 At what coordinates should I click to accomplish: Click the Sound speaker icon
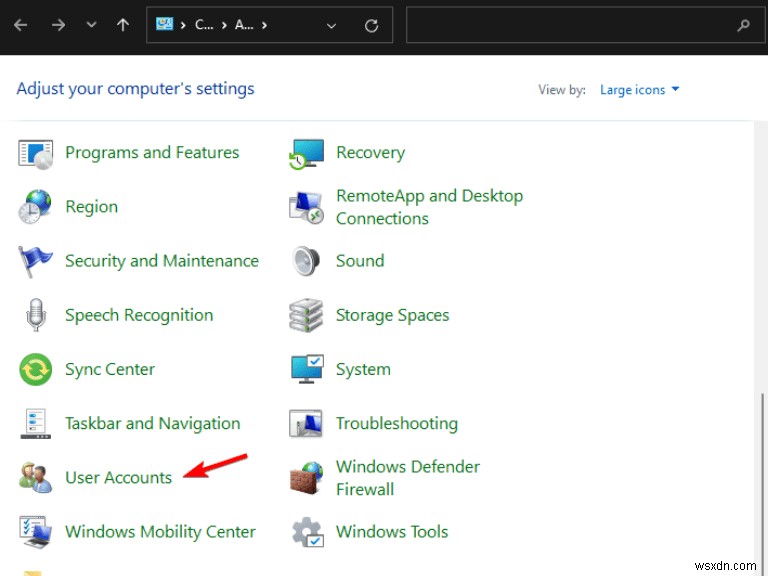(307, 261)
